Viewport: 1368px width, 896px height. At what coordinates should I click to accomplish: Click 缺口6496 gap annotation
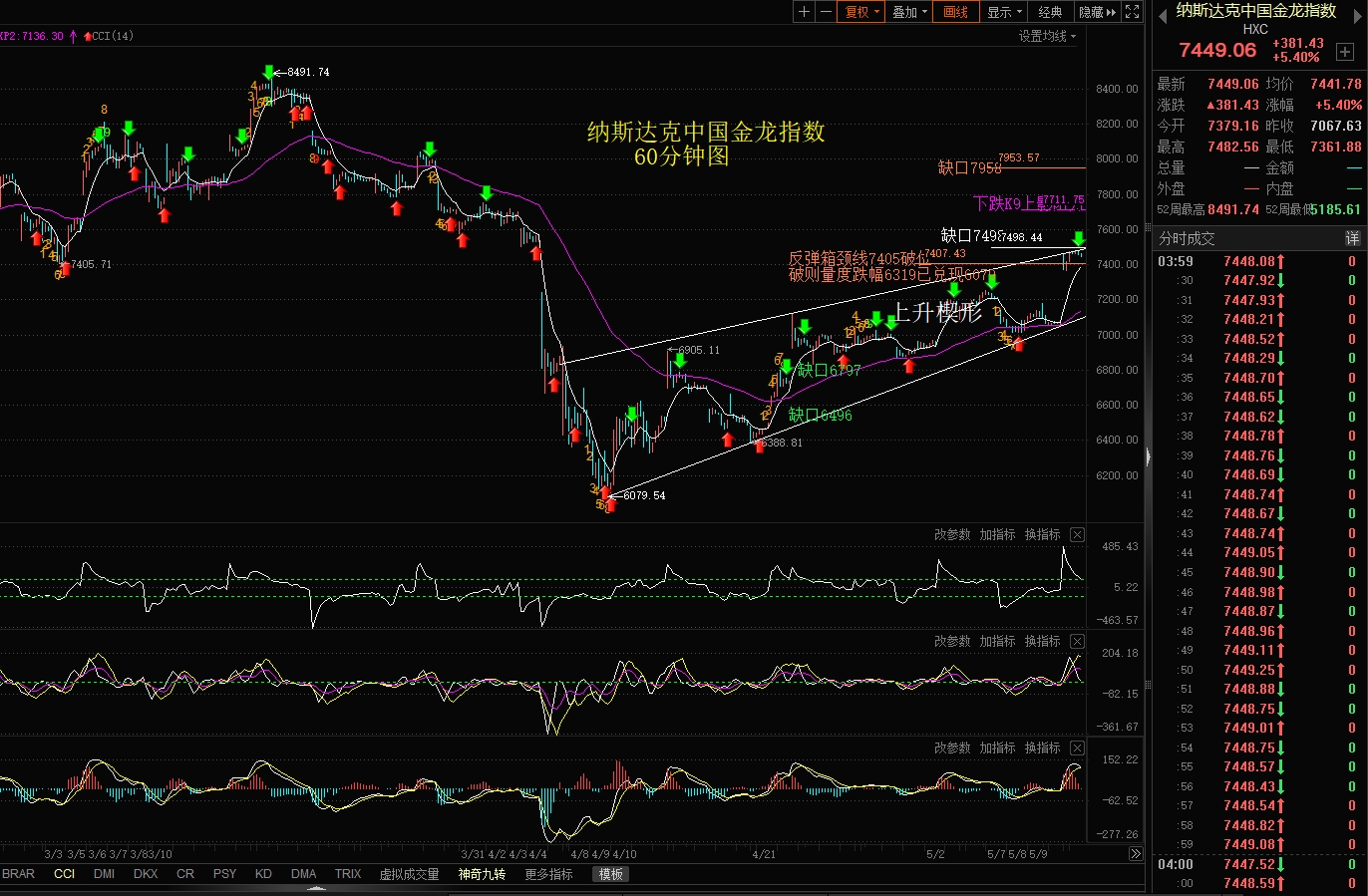coord(820,415)
